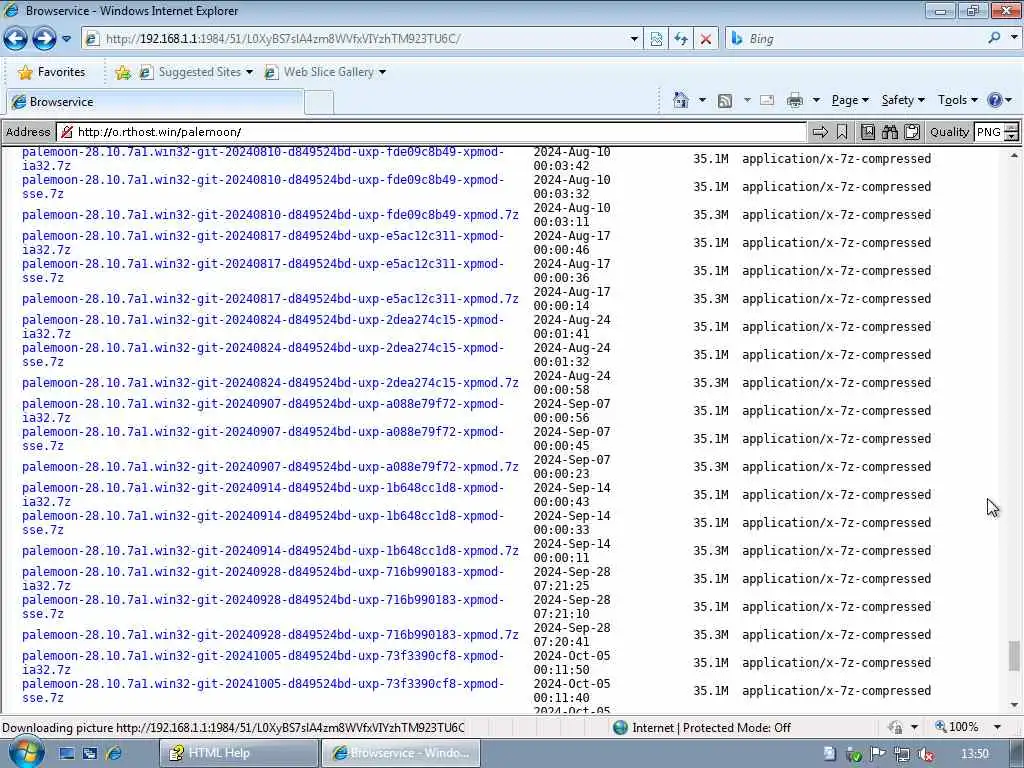This screenshot has width=1024, height=768.
Task: Click the Browservice address field with palemoon URL
Action: [x=431, y=132]
